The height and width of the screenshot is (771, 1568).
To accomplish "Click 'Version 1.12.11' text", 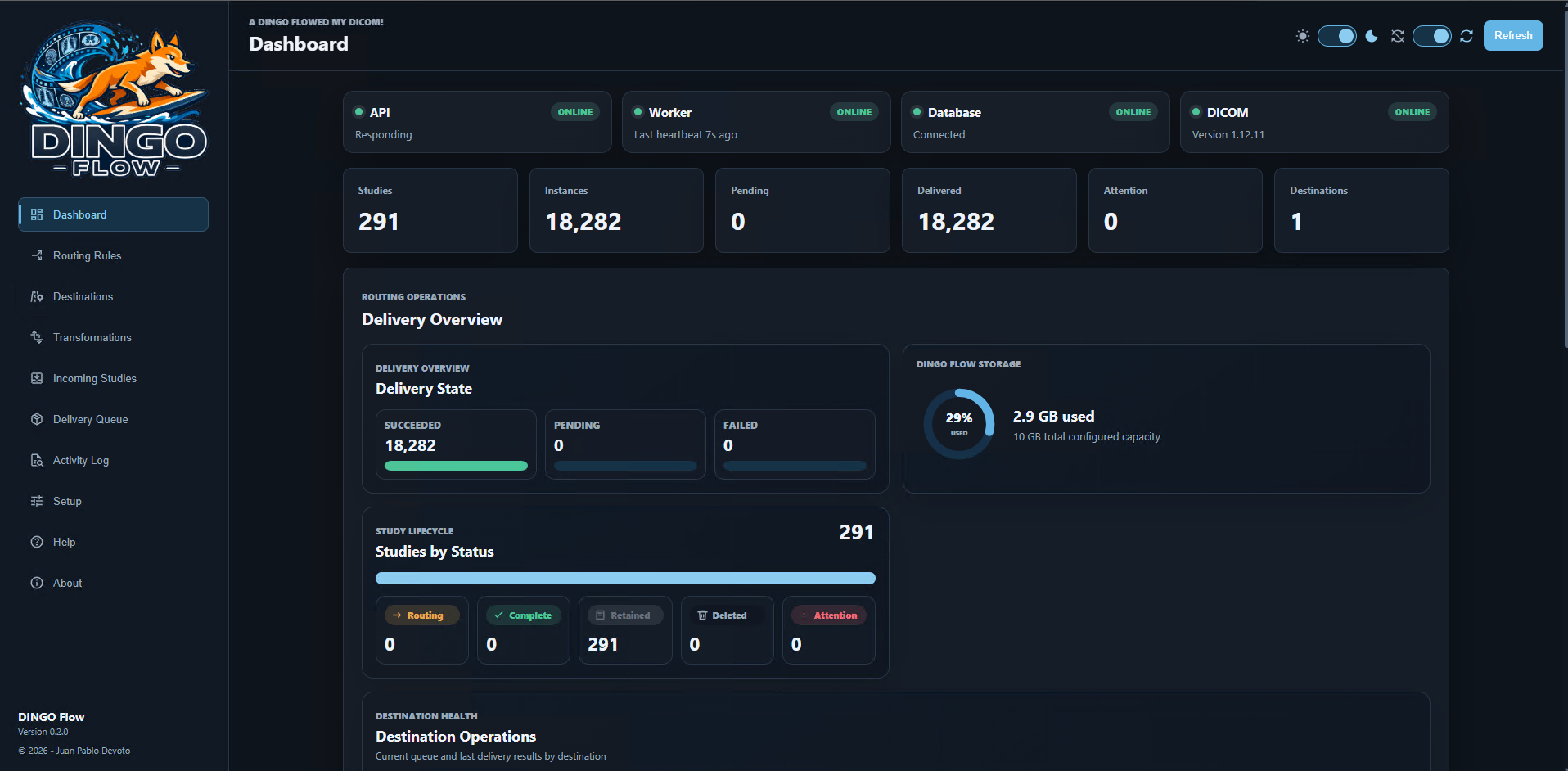I will click(x=1228, y=135).
